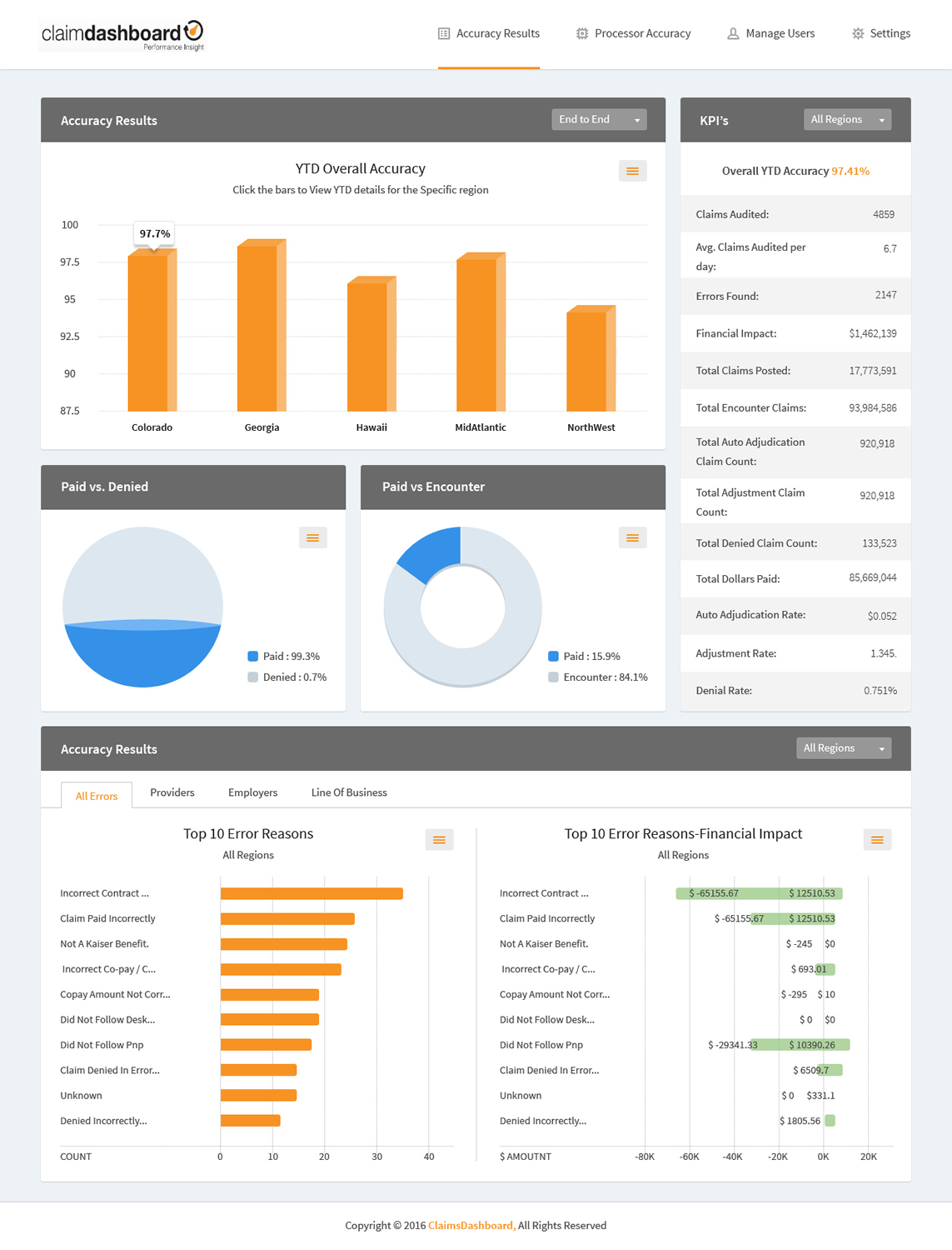Expand the End to End dropdown

pyautogui.click(x=599, y=119)
